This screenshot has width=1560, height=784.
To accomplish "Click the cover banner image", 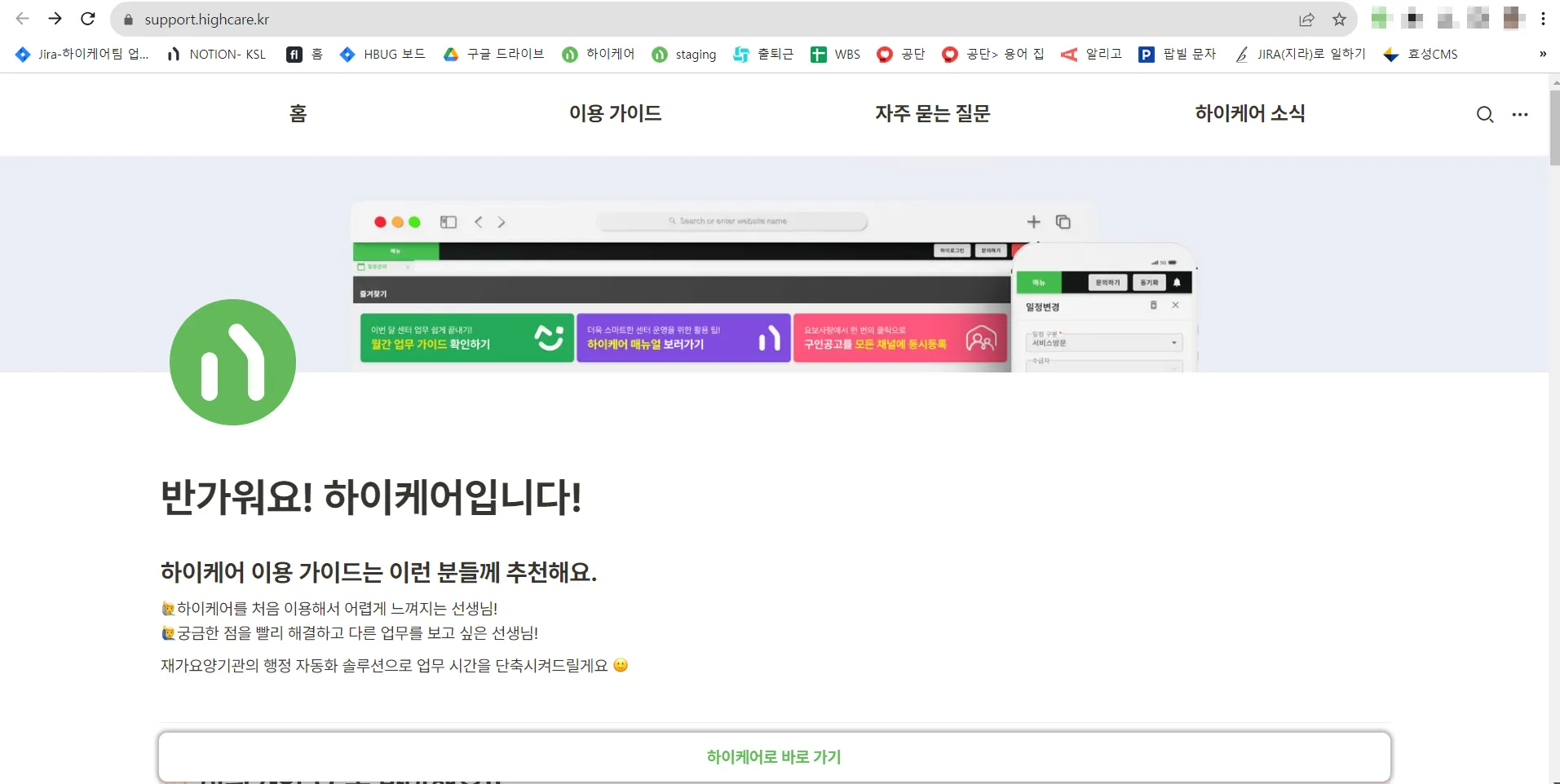I will (x=774, y=264).
